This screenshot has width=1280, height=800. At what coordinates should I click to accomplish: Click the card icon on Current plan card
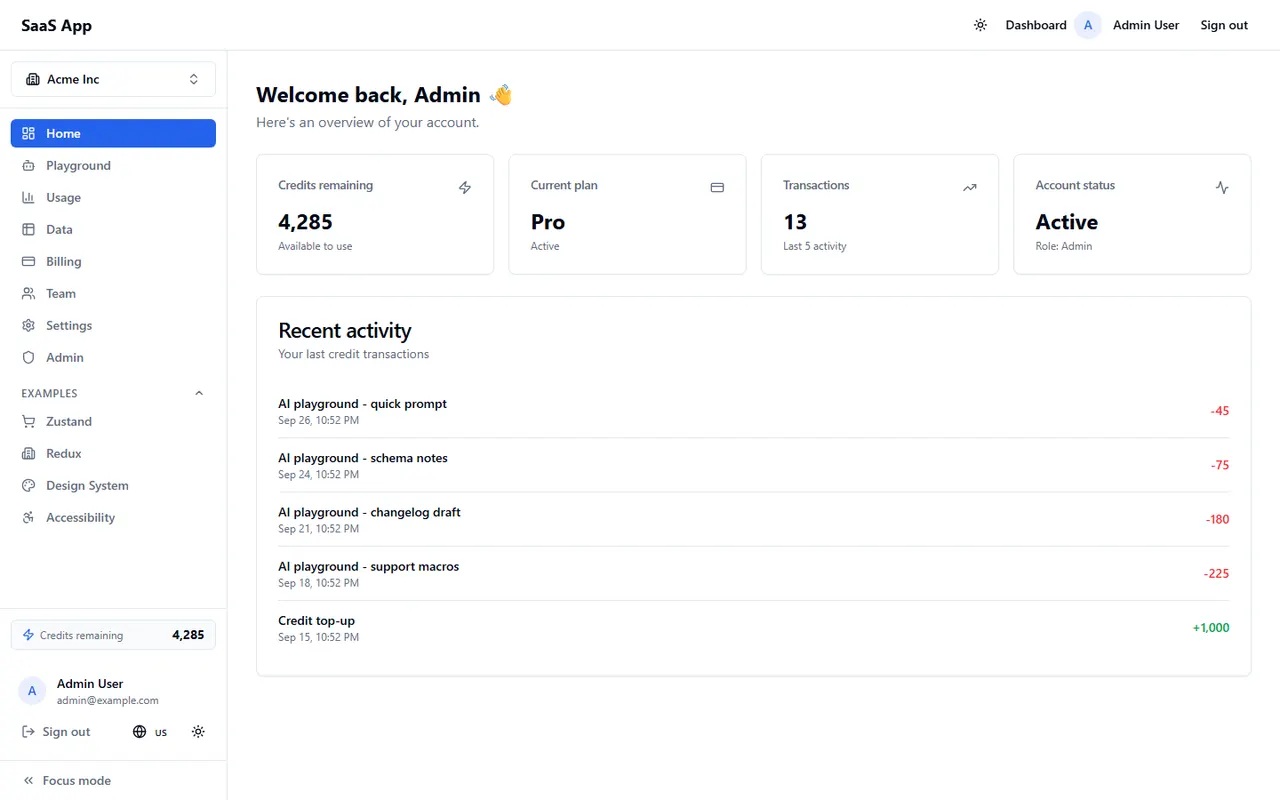717,187
